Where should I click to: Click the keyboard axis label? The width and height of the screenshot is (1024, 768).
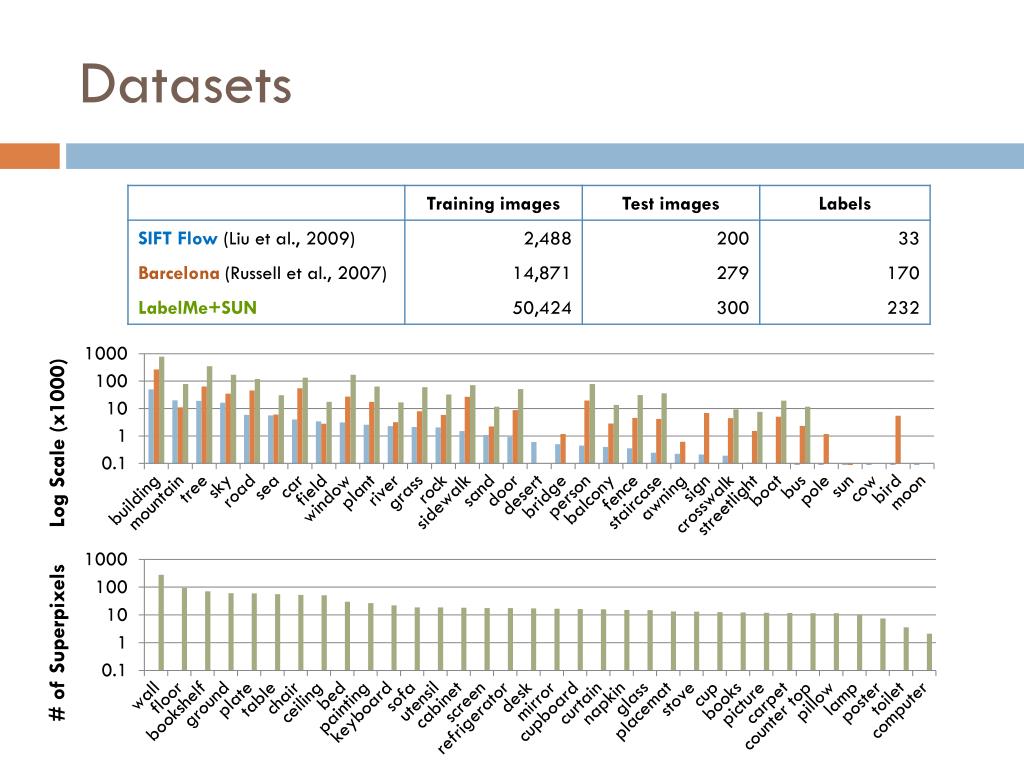tap(362, 712)
